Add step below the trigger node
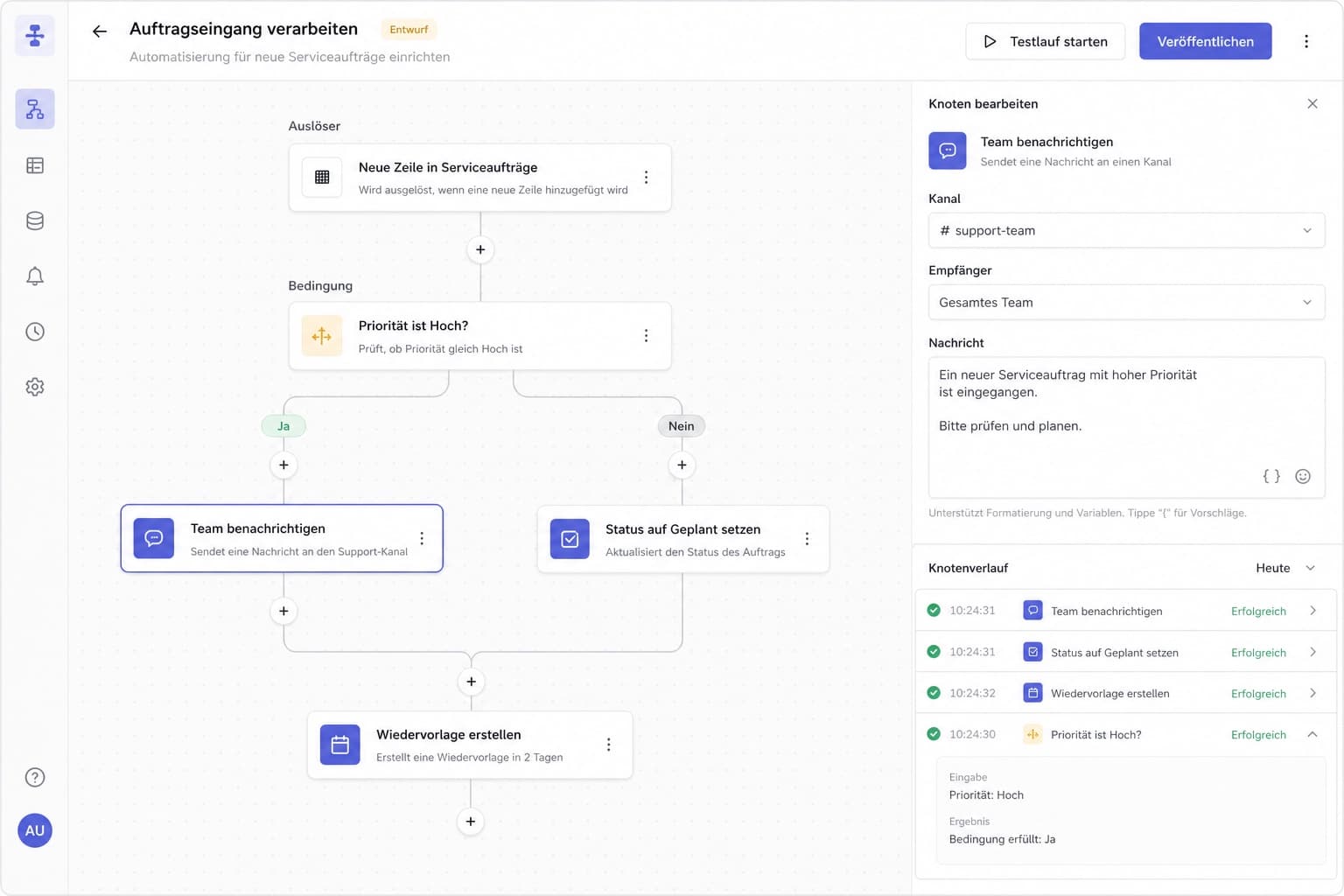This screenshot has width=1344, height=896. coord(480,249)
